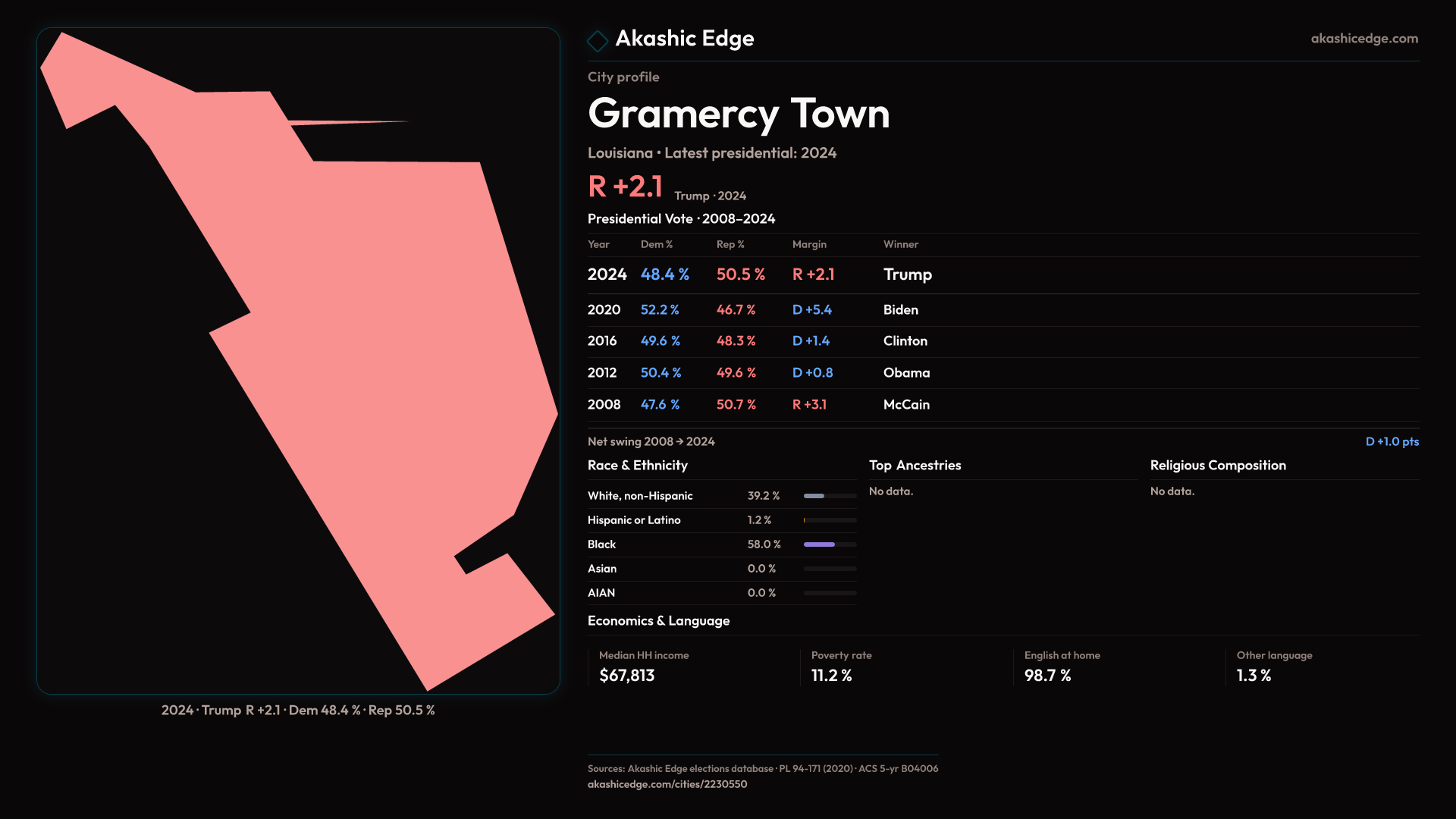
Task: Click the Akashic Edge diamond logo icon
Action: [x=598, y=40]
